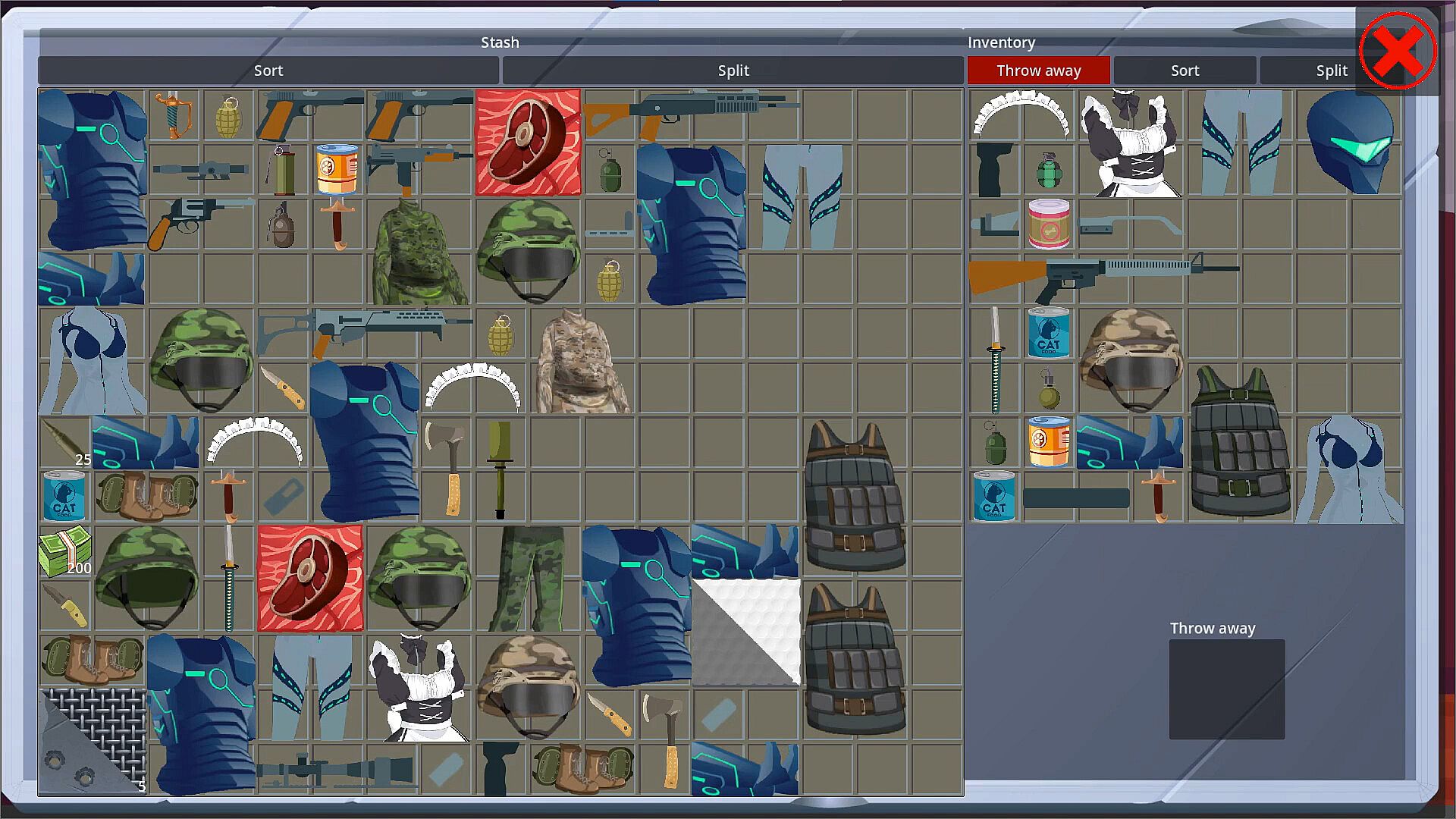Pick the desert camo helmet in inventory
This screenshot has width=1456, height=819.
(x=1131, y=358)
